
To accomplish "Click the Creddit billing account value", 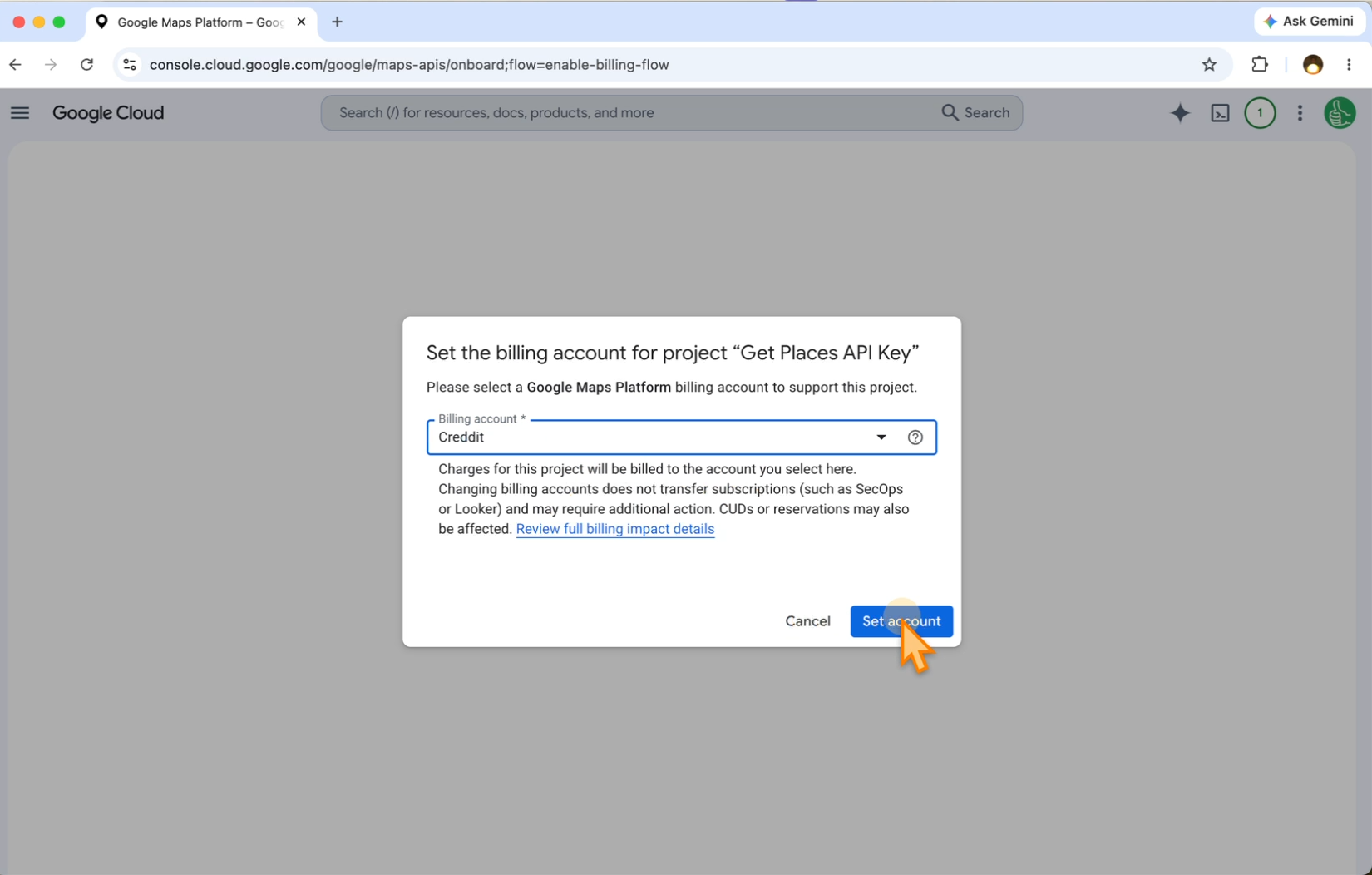I will pos(461,437).
